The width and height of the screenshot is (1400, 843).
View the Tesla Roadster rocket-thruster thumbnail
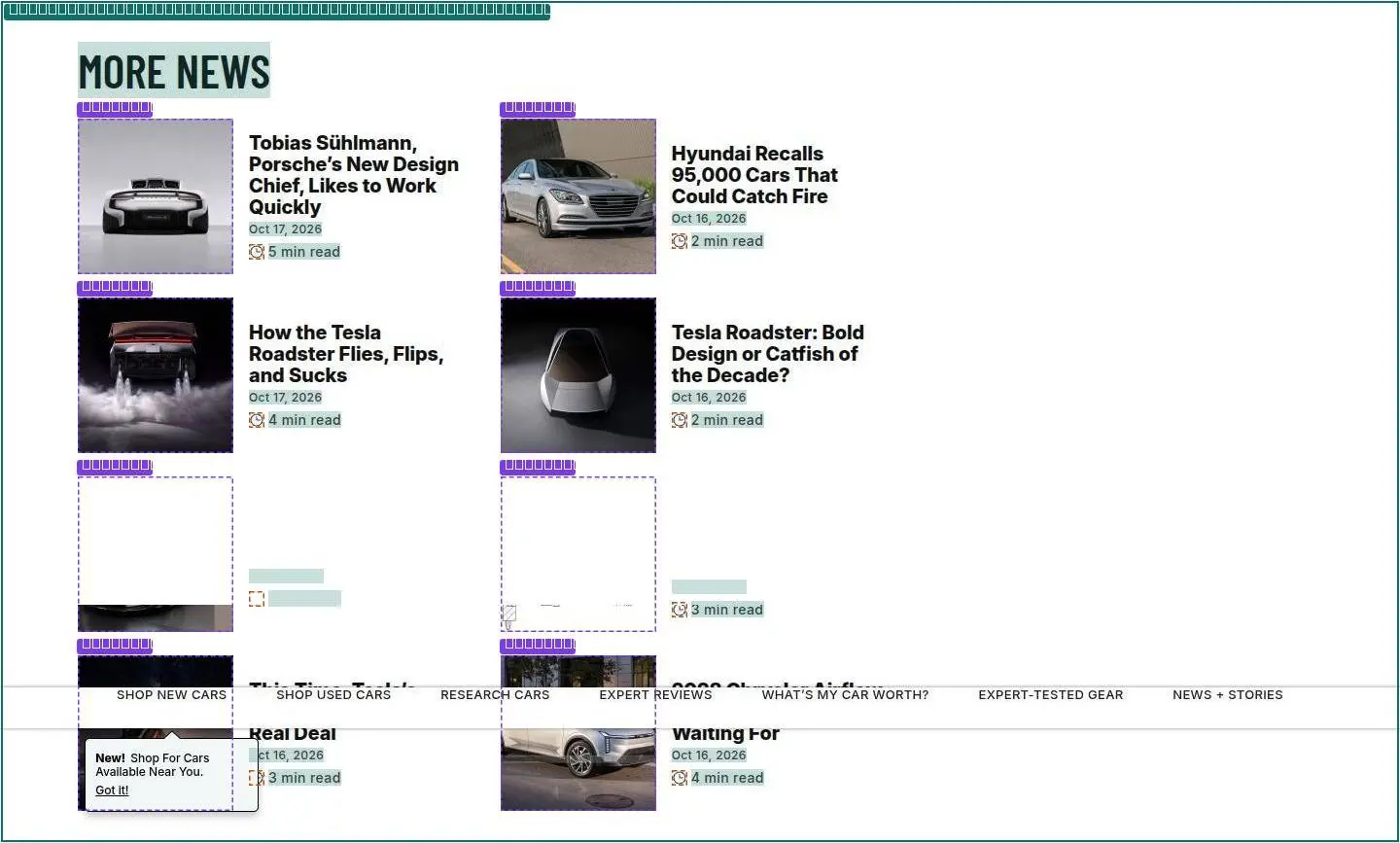click(x=156, y=375)
